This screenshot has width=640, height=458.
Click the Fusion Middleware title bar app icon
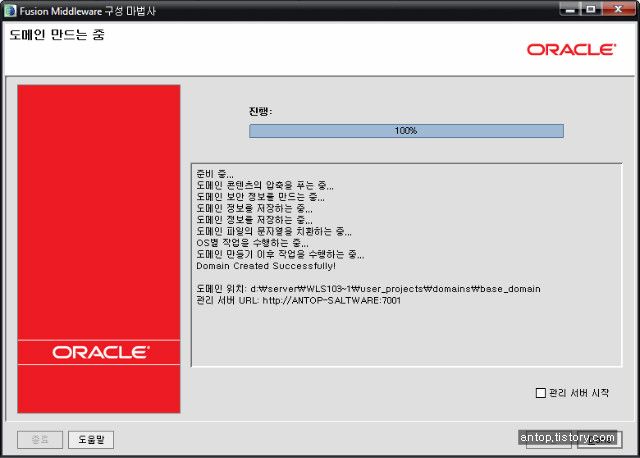click(x=10, y=11)
